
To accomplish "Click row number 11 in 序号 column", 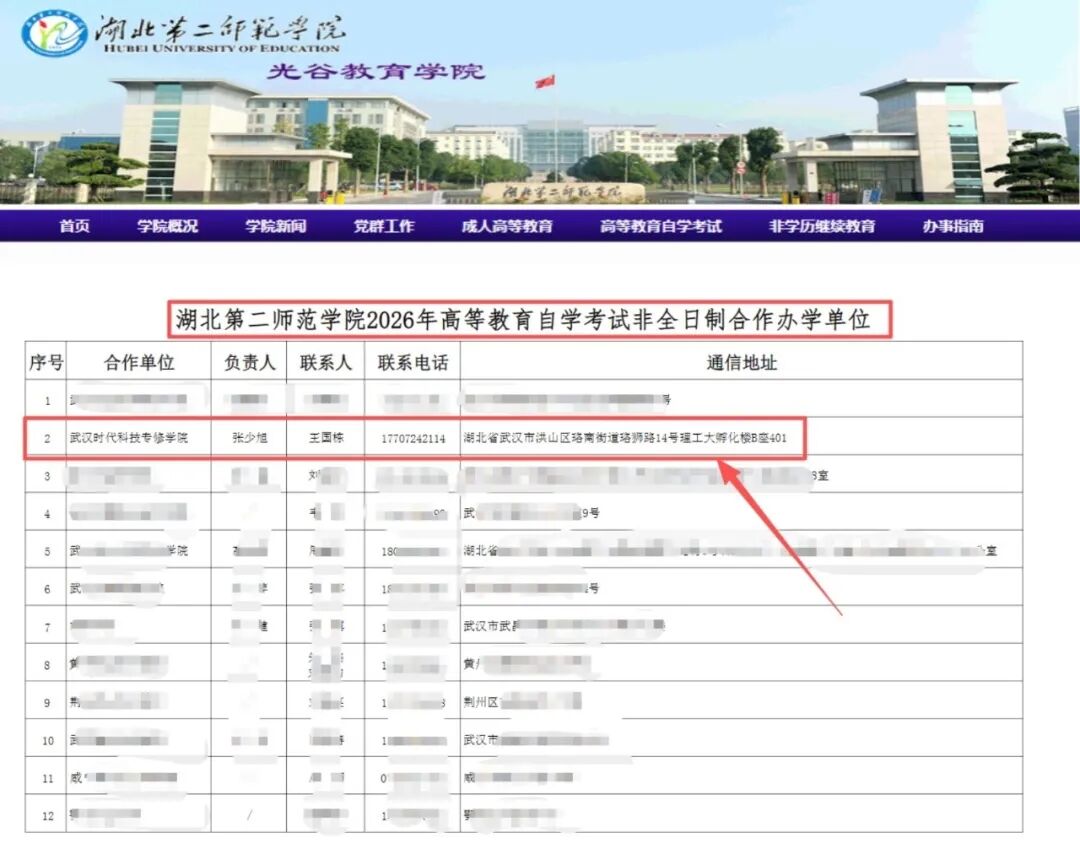I will click(48, 778).
